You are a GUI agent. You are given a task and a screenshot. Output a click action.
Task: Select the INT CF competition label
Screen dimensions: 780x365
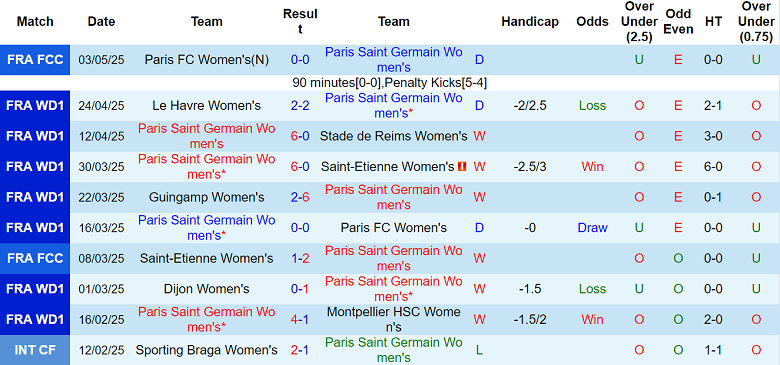35,350
